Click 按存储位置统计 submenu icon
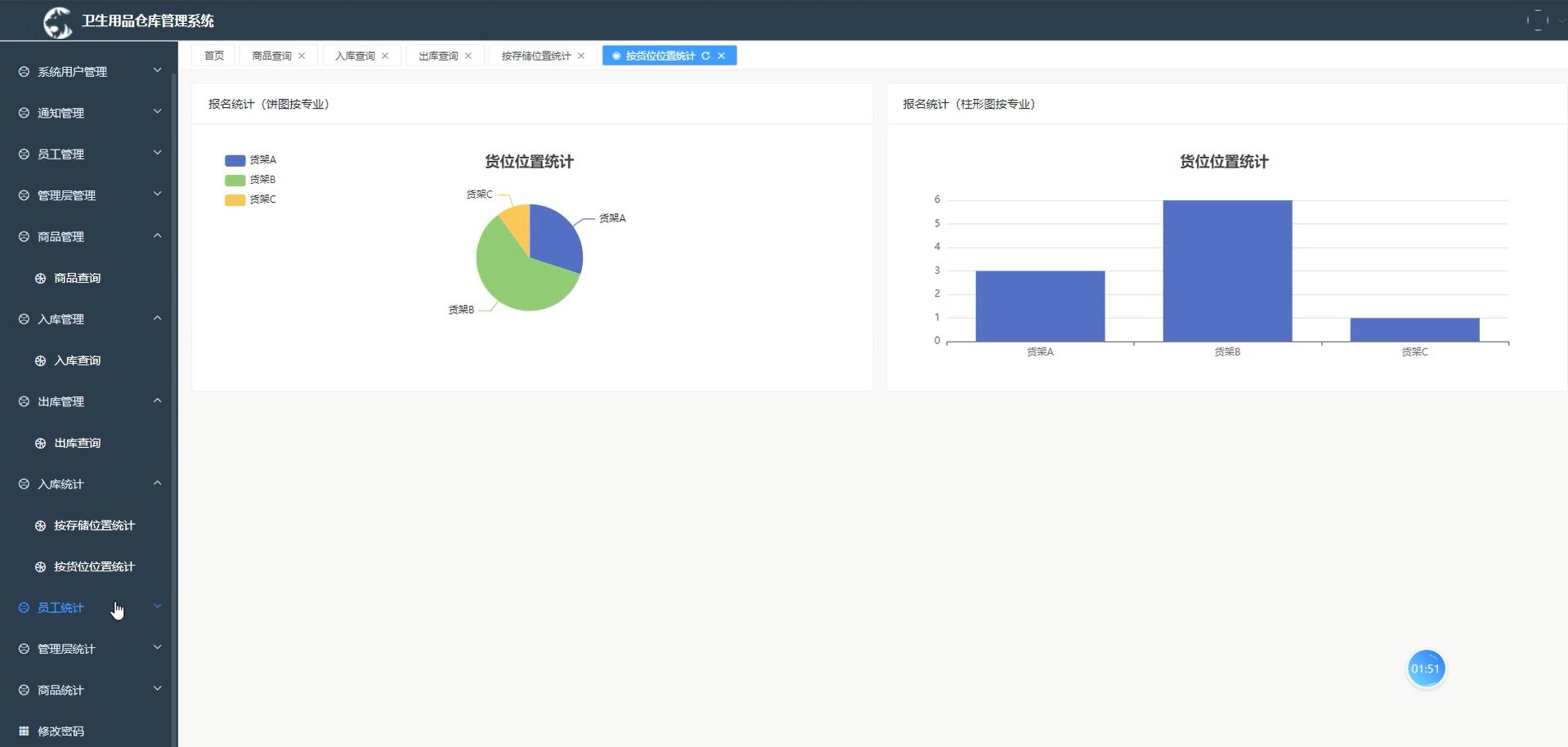1568x747 pixels. pyautogui.click(x=40, y=526)
